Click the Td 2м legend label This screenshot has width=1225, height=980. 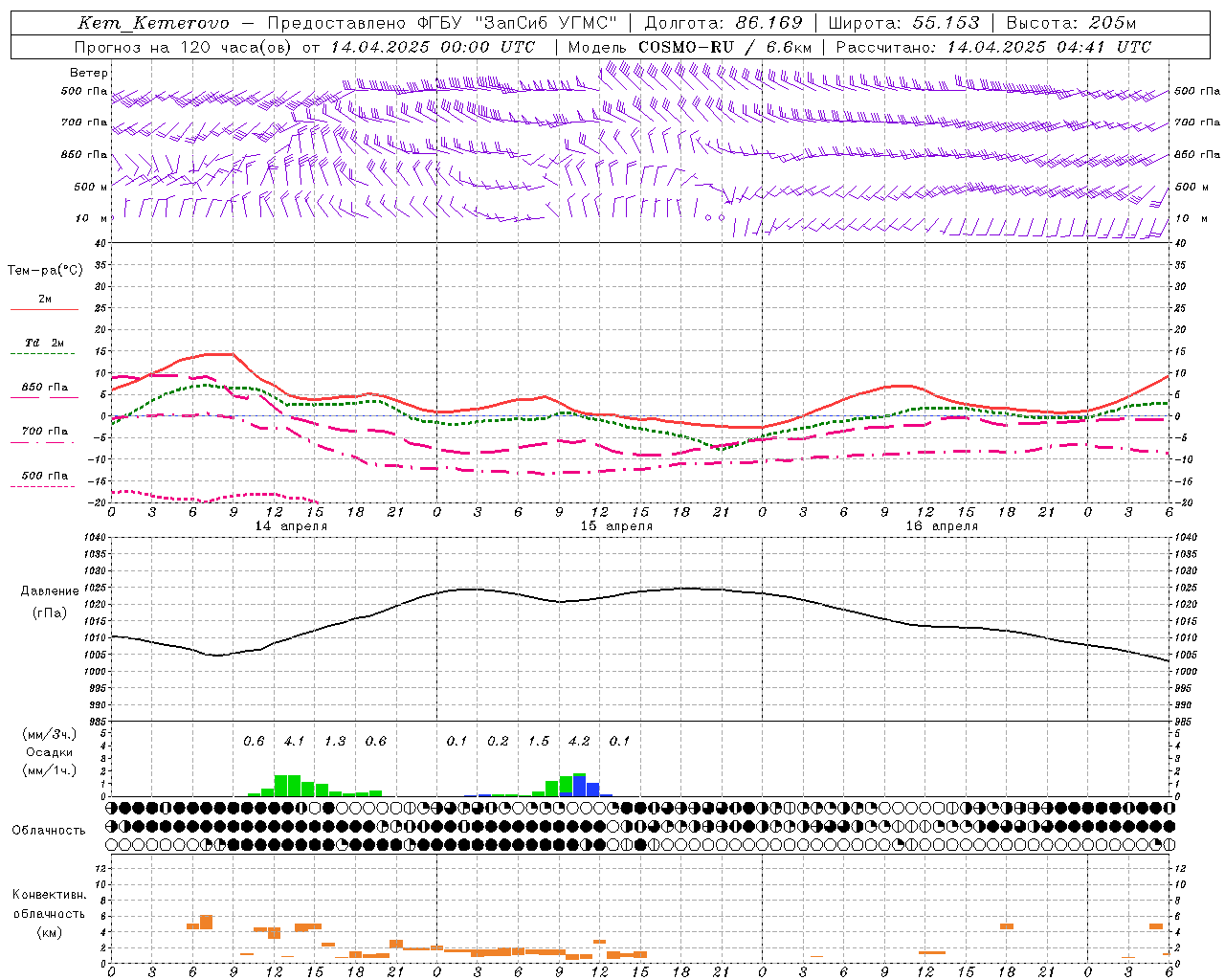pyautogui.click(x=45, y=343)
